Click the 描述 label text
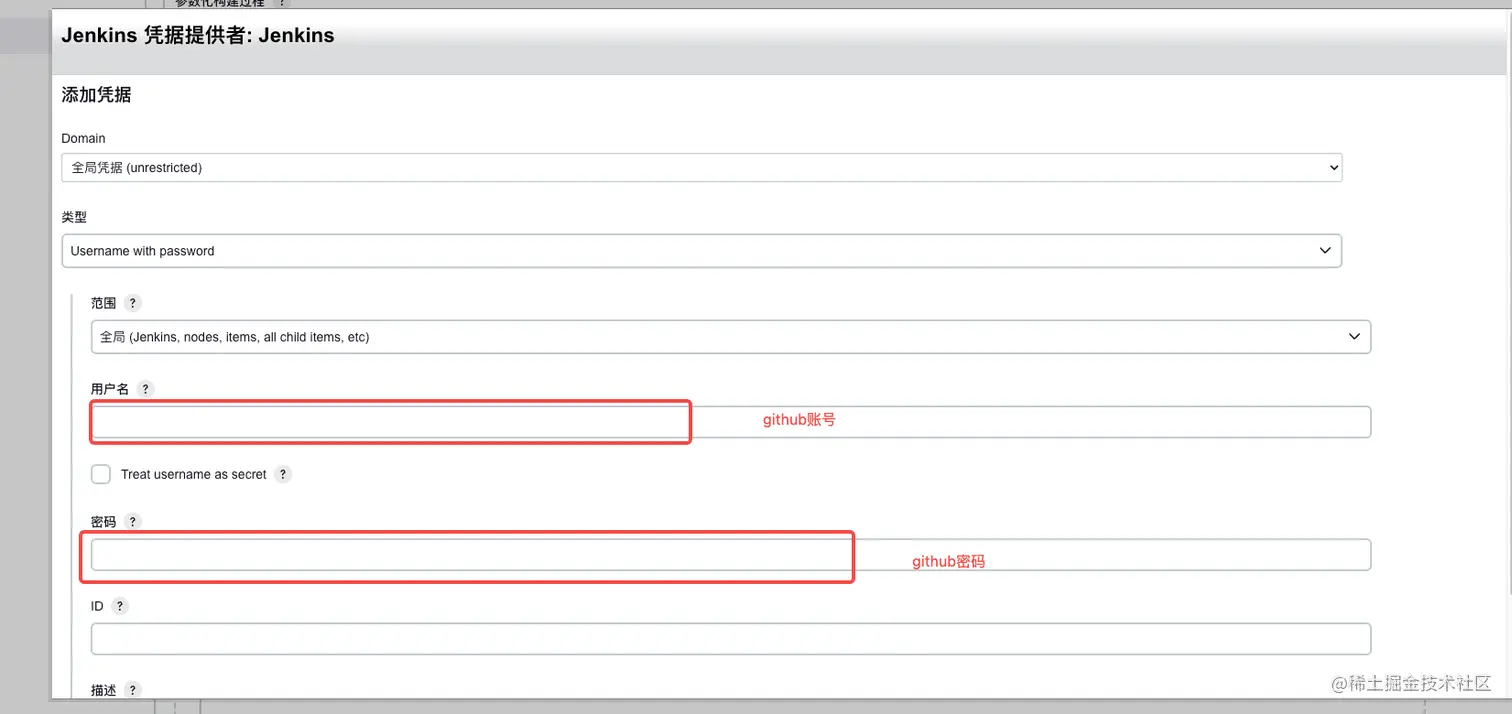The height and width of the screenshot is (714, 1512). tap(104, 690)
